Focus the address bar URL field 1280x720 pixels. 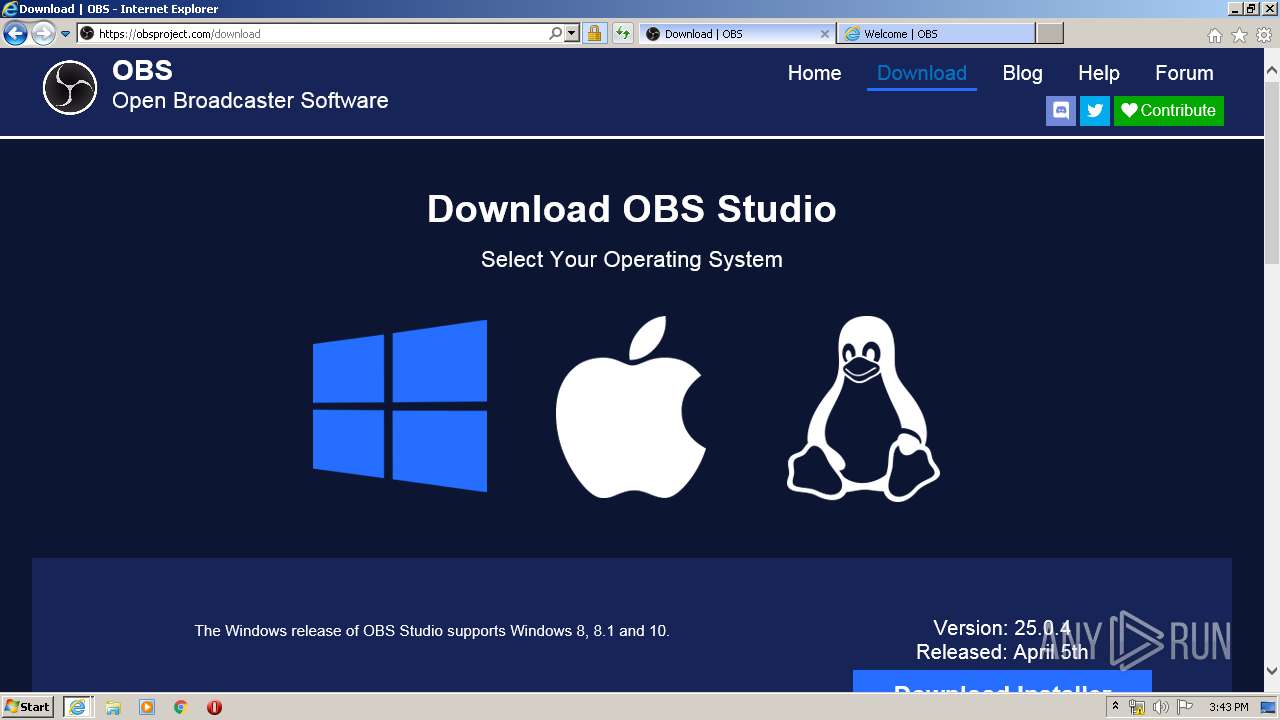(x=320, y=33)
